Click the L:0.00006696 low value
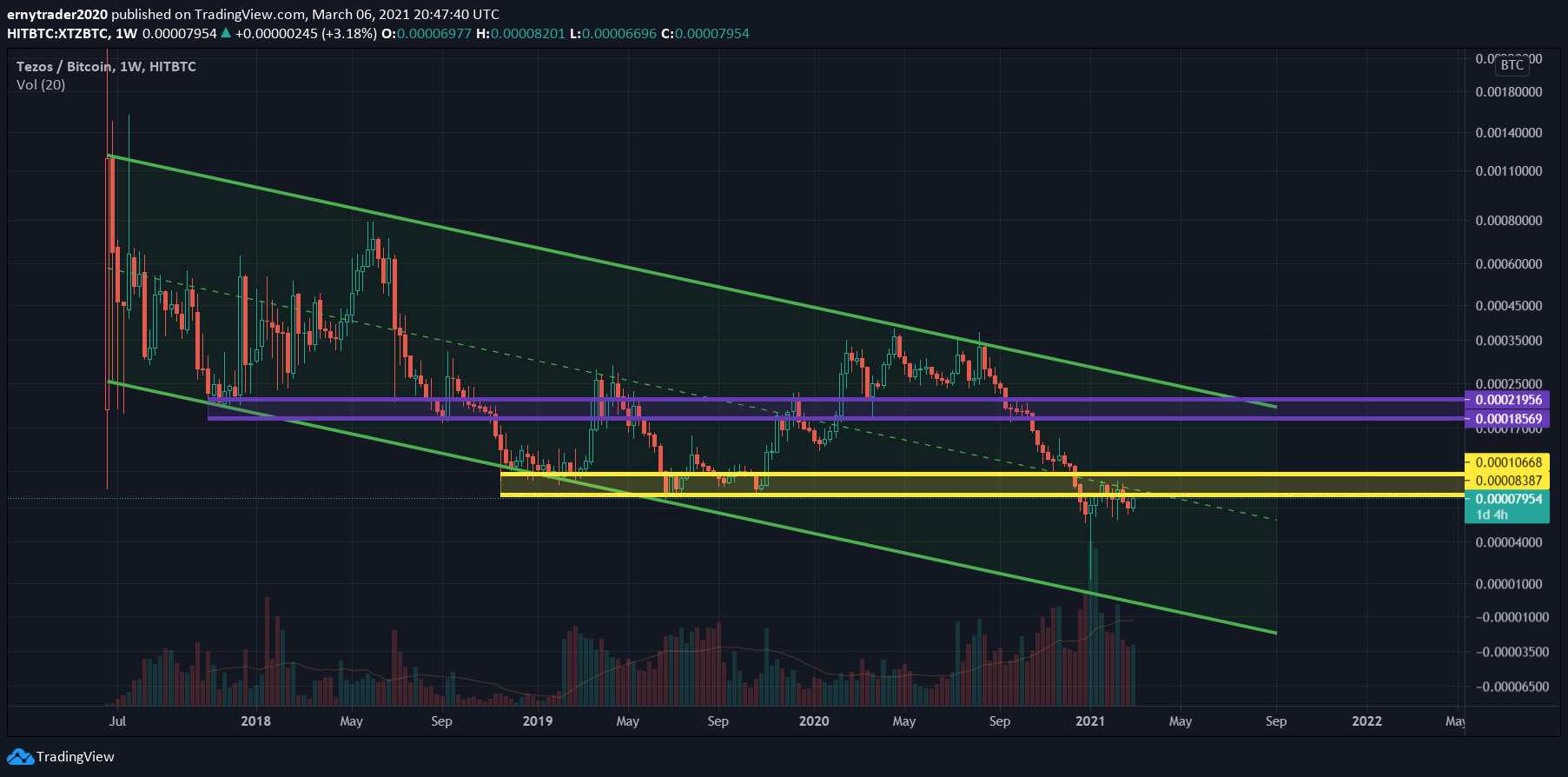The image size is (1568, 777). [612, 34]
